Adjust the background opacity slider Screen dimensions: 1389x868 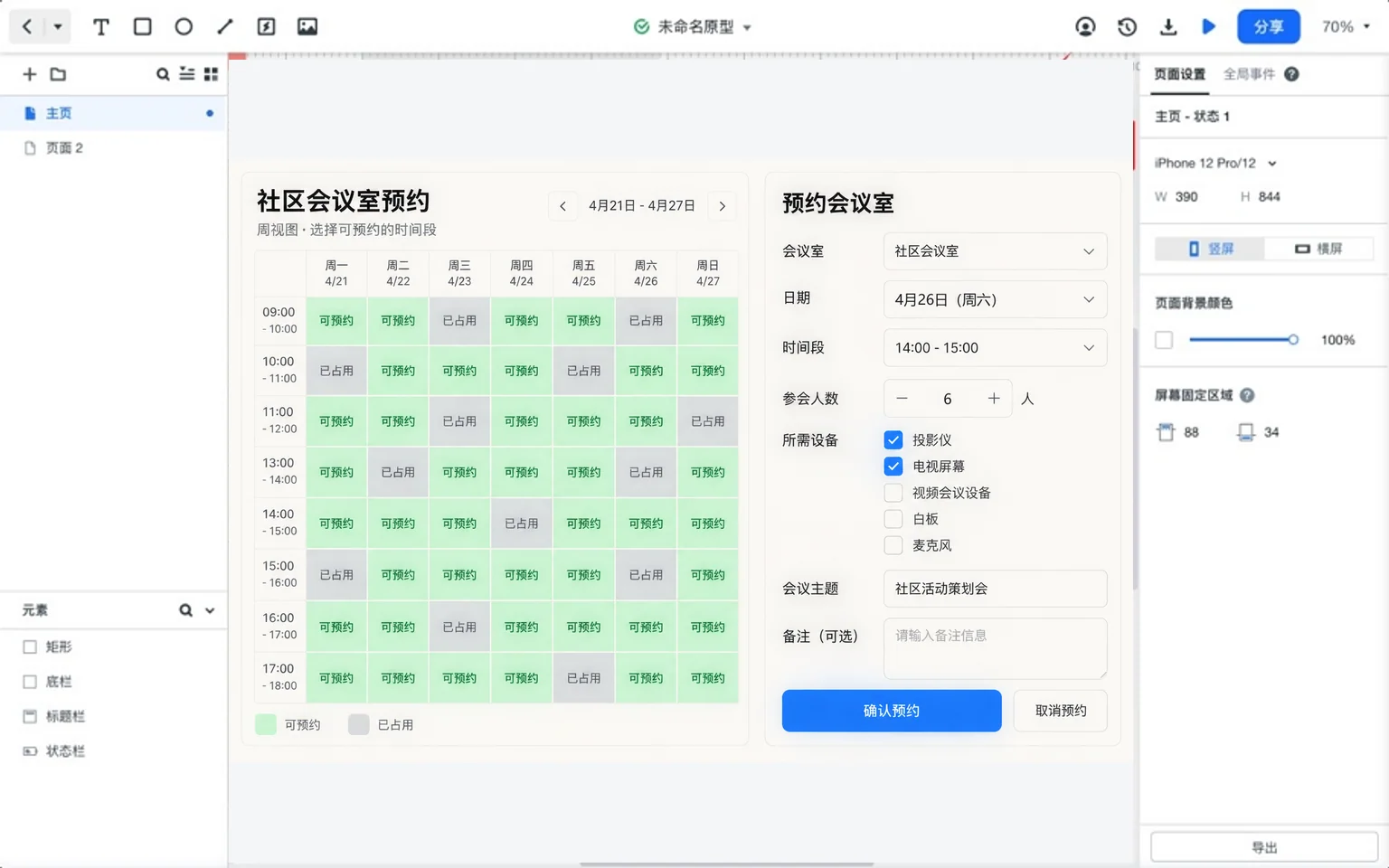[1243, 340]
